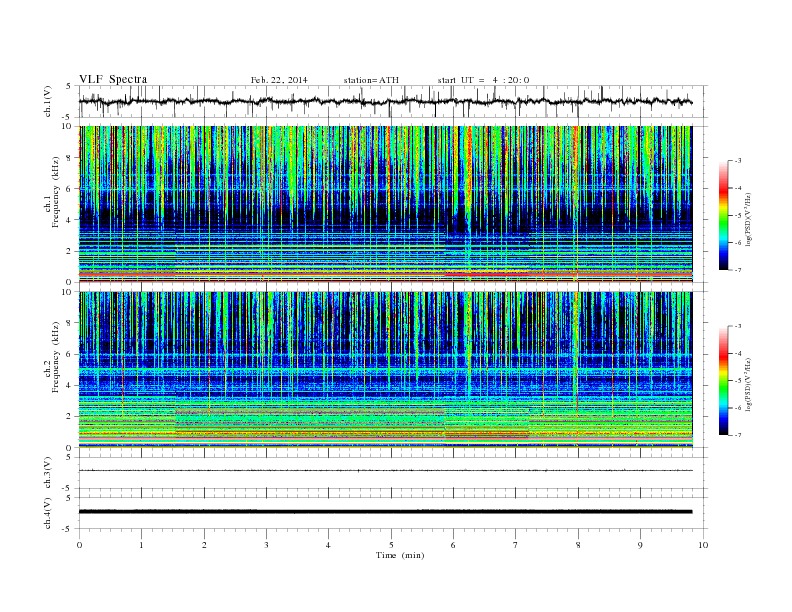Click the "station=ATH" header label
The width and height of the screenshot is (792, 612).
point(371,80)
